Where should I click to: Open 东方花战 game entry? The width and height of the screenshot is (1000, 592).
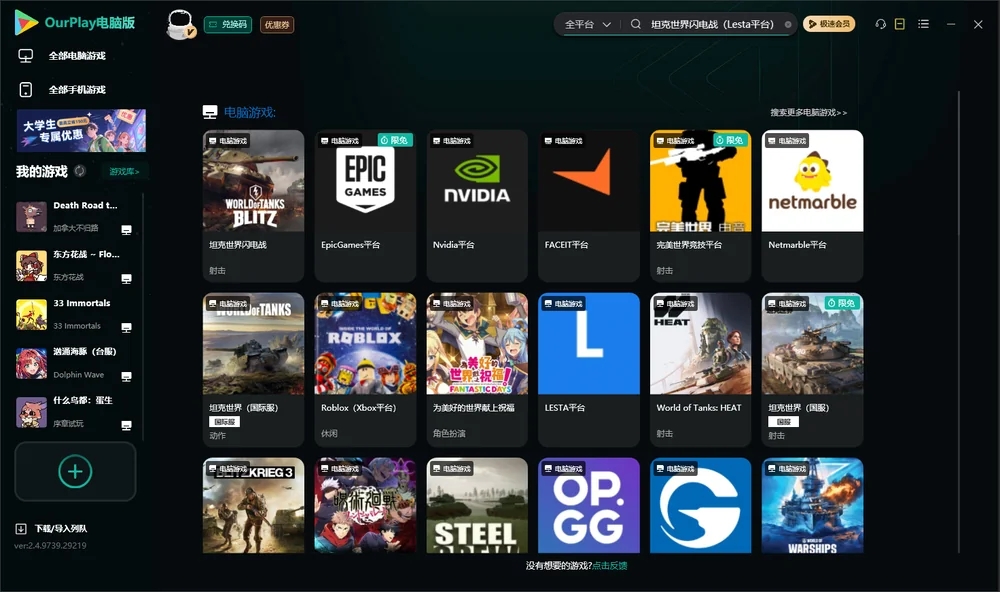click(x=75, y=265)
